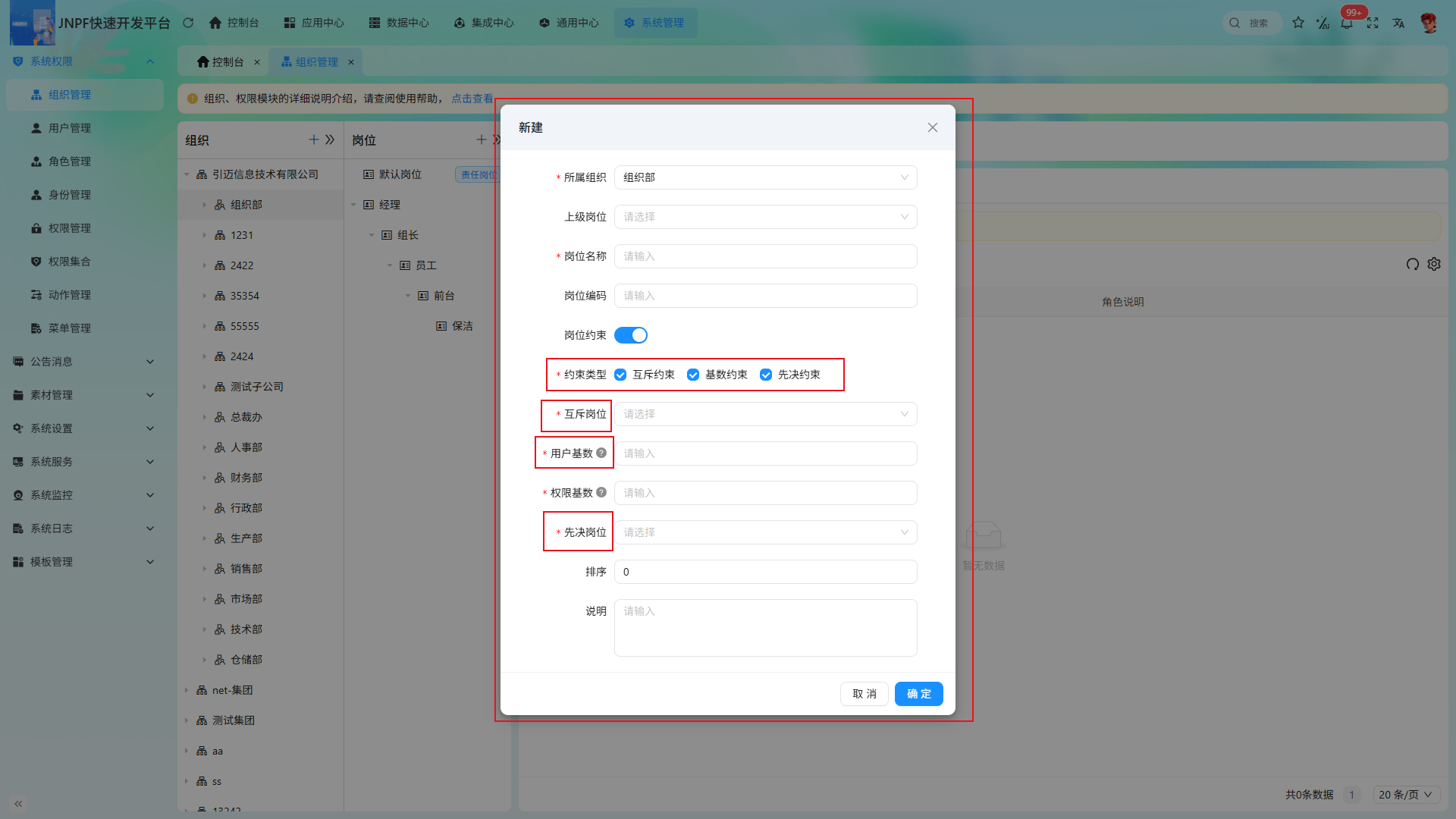Open 菜单管理 in the sidebar
1456x819 pixels.
[x=85, y=328]
